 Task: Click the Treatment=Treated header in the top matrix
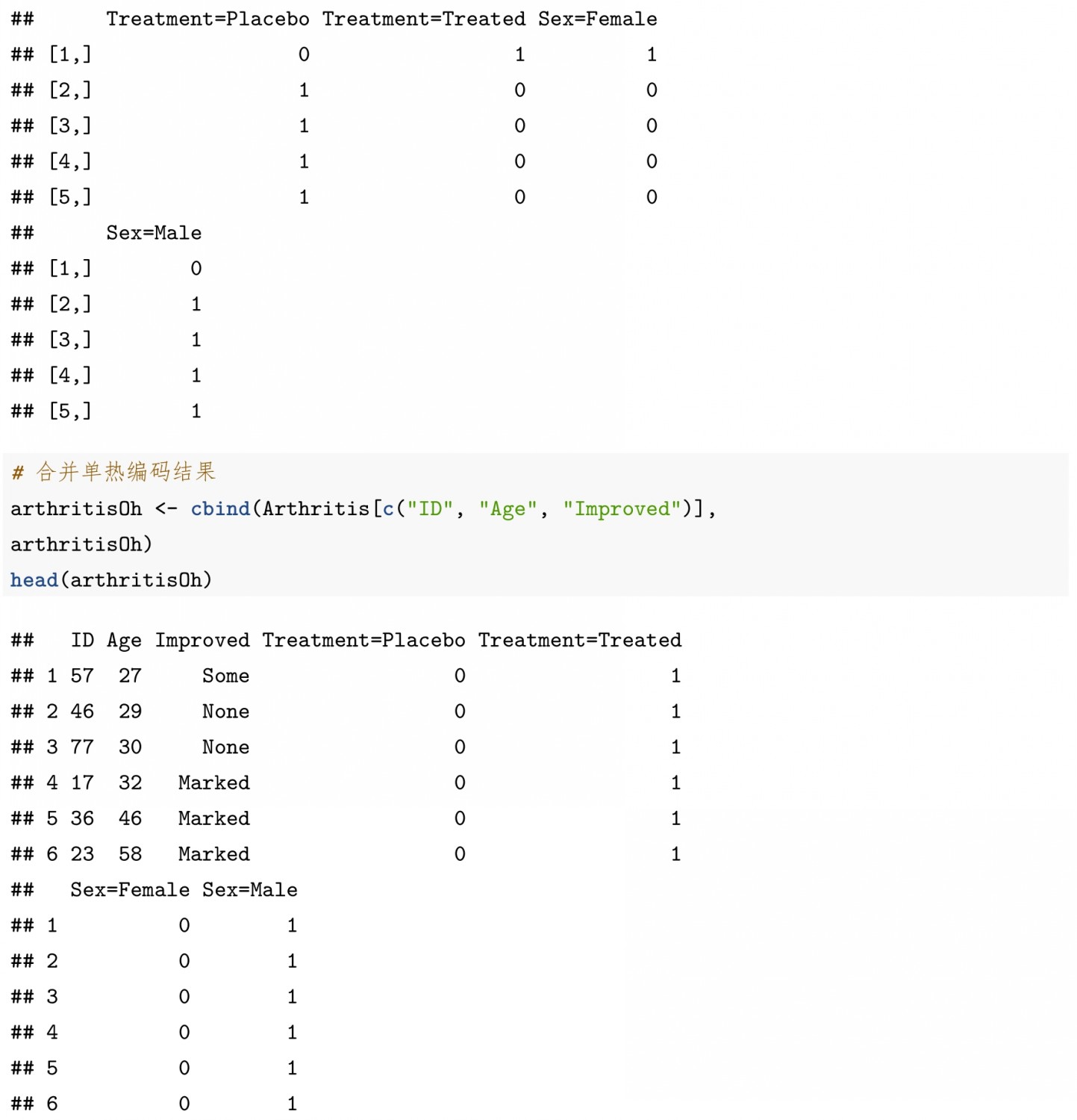423,19
